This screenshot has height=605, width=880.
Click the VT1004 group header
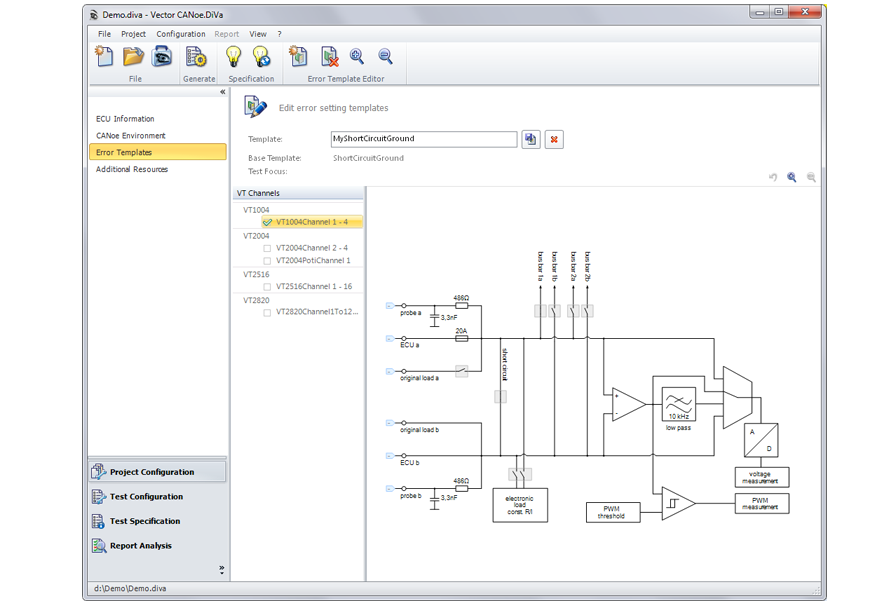(256, 210)
